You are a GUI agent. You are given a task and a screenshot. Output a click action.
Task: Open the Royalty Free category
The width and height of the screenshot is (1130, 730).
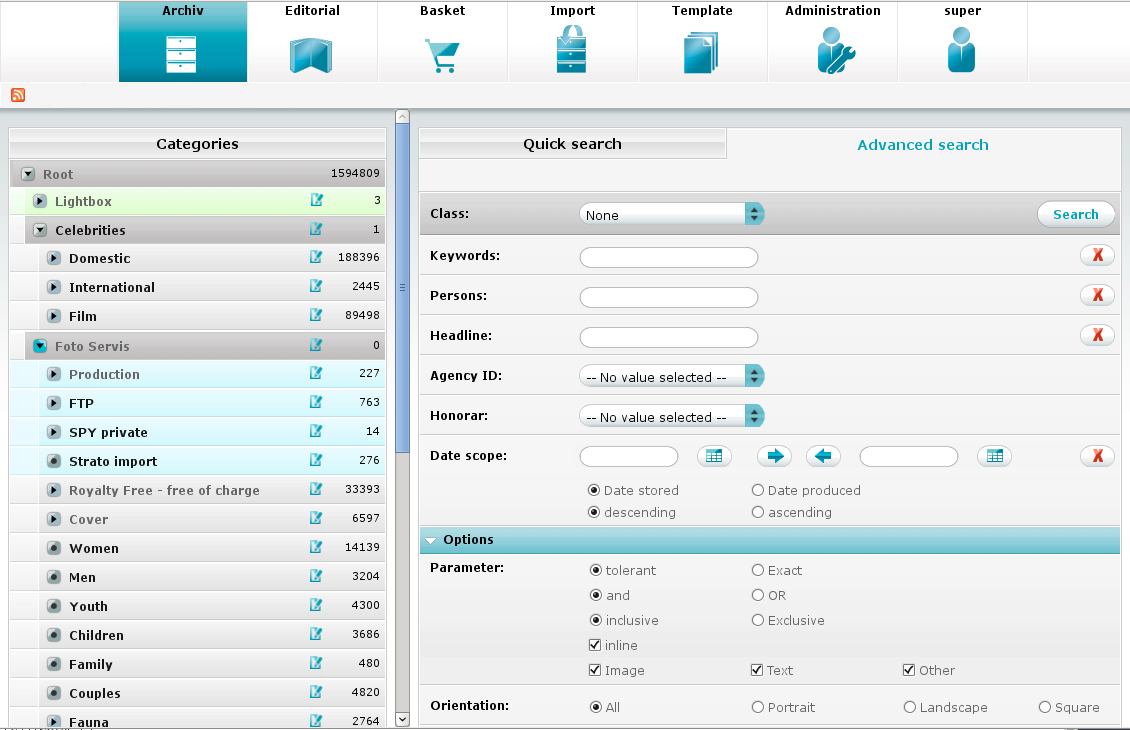pos(163,490)
